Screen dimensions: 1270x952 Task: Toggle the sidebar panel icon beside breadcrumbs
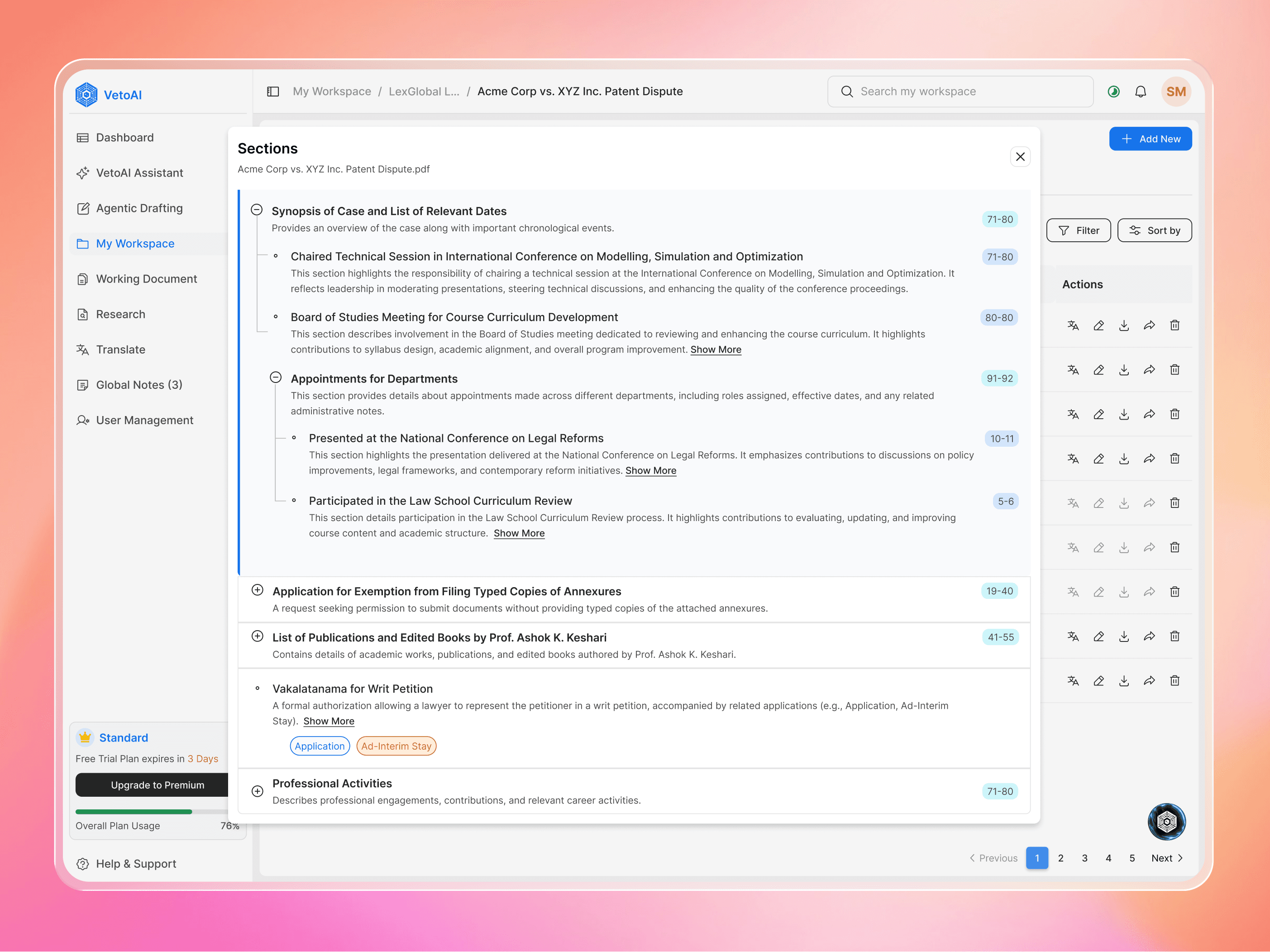point(273,92)
